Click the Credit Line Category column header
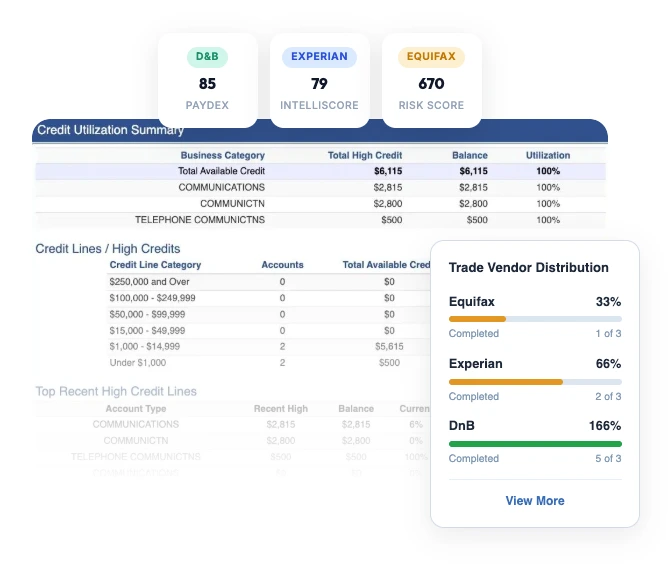The height and width of the screenshot is (583, 668). [155, 265]
